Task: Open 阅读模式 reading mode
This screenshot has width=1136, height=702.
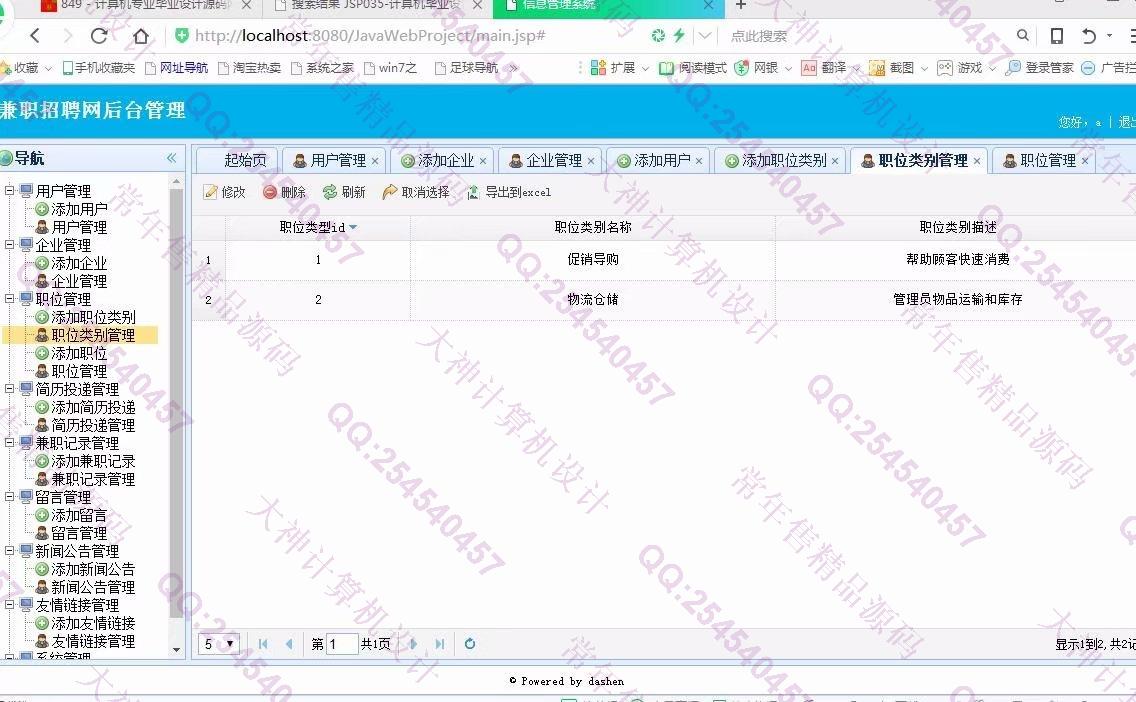Action: click(693, 67)
